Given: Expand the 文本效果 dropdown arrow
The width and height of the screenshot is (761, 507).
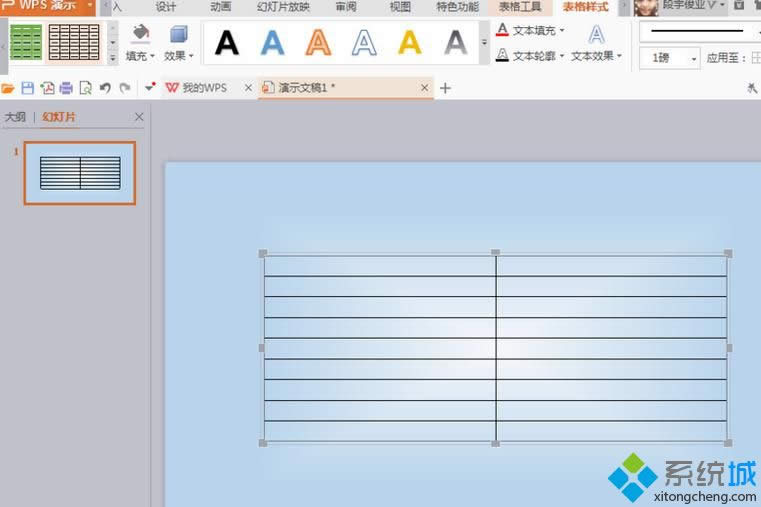Looking at the screenshot, I should click(x=619, y=56).
